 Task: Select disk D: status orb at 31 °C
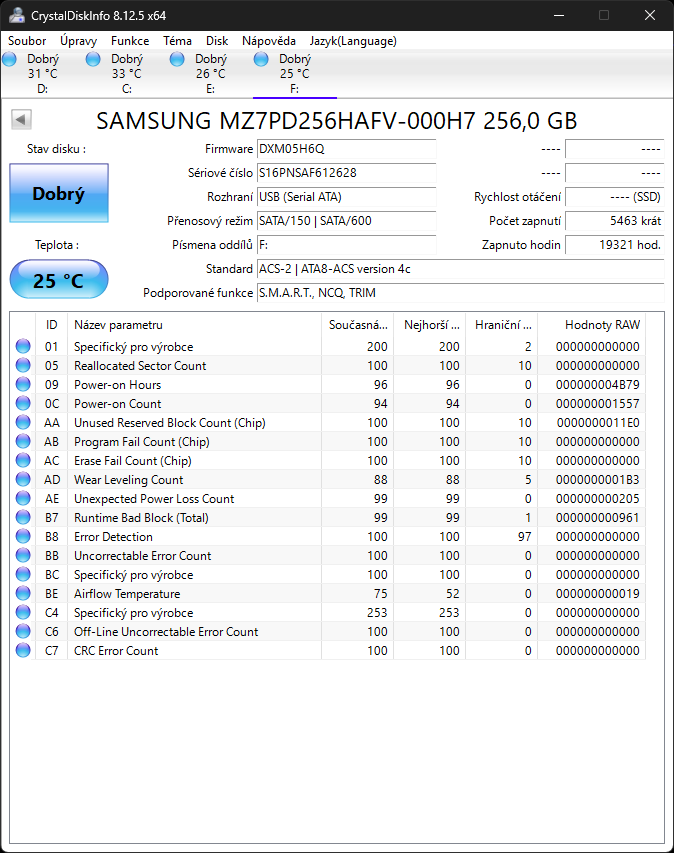click(x=9, y=59)
